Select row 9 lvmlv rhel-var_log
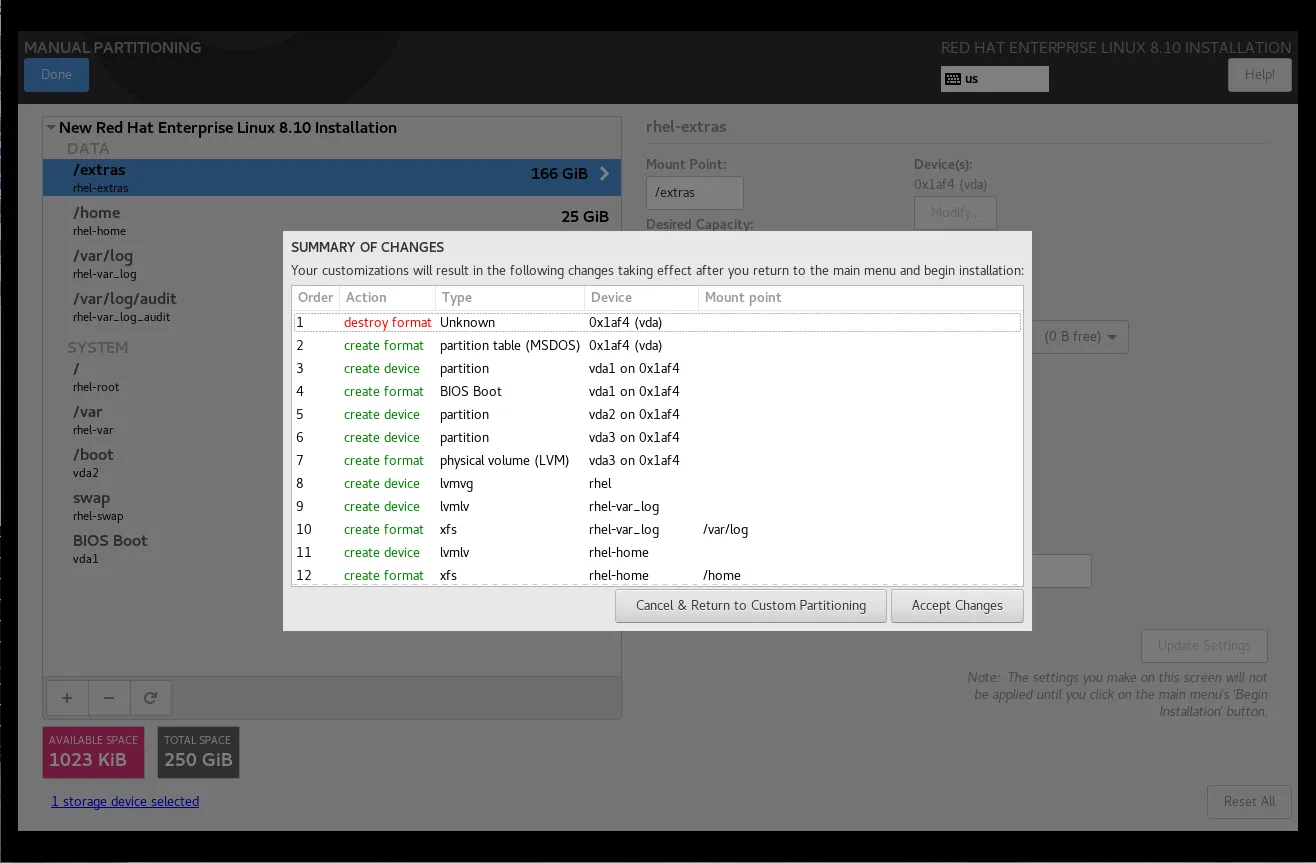Viewport: 1316px width, 863px height. [x=657, y=506]
